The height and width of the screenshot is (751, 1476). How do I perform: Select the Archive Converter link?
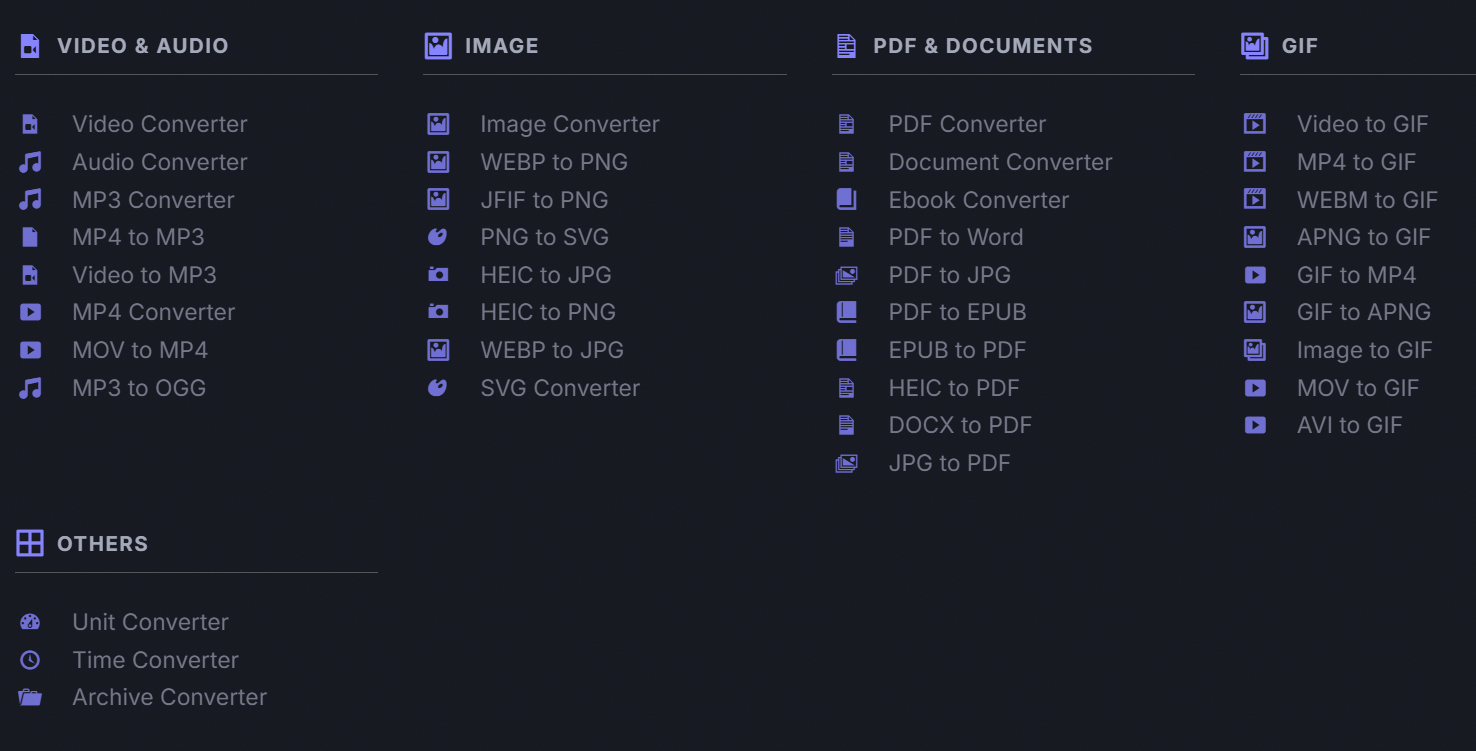[x=169, y=697]
